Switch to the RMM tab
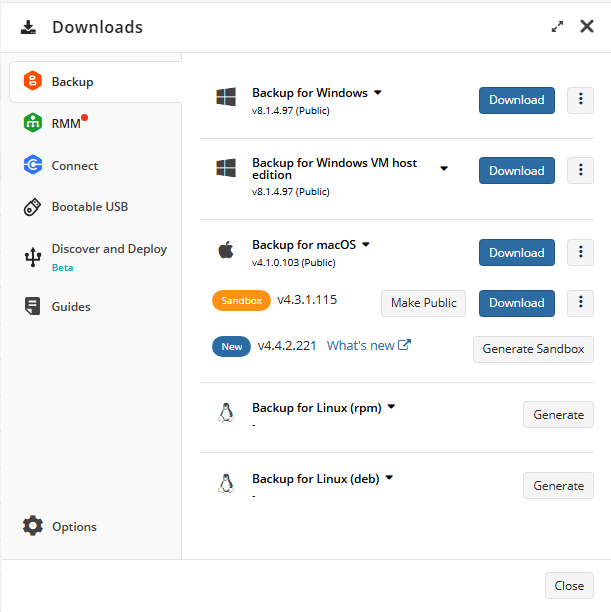 pos(66,124)
